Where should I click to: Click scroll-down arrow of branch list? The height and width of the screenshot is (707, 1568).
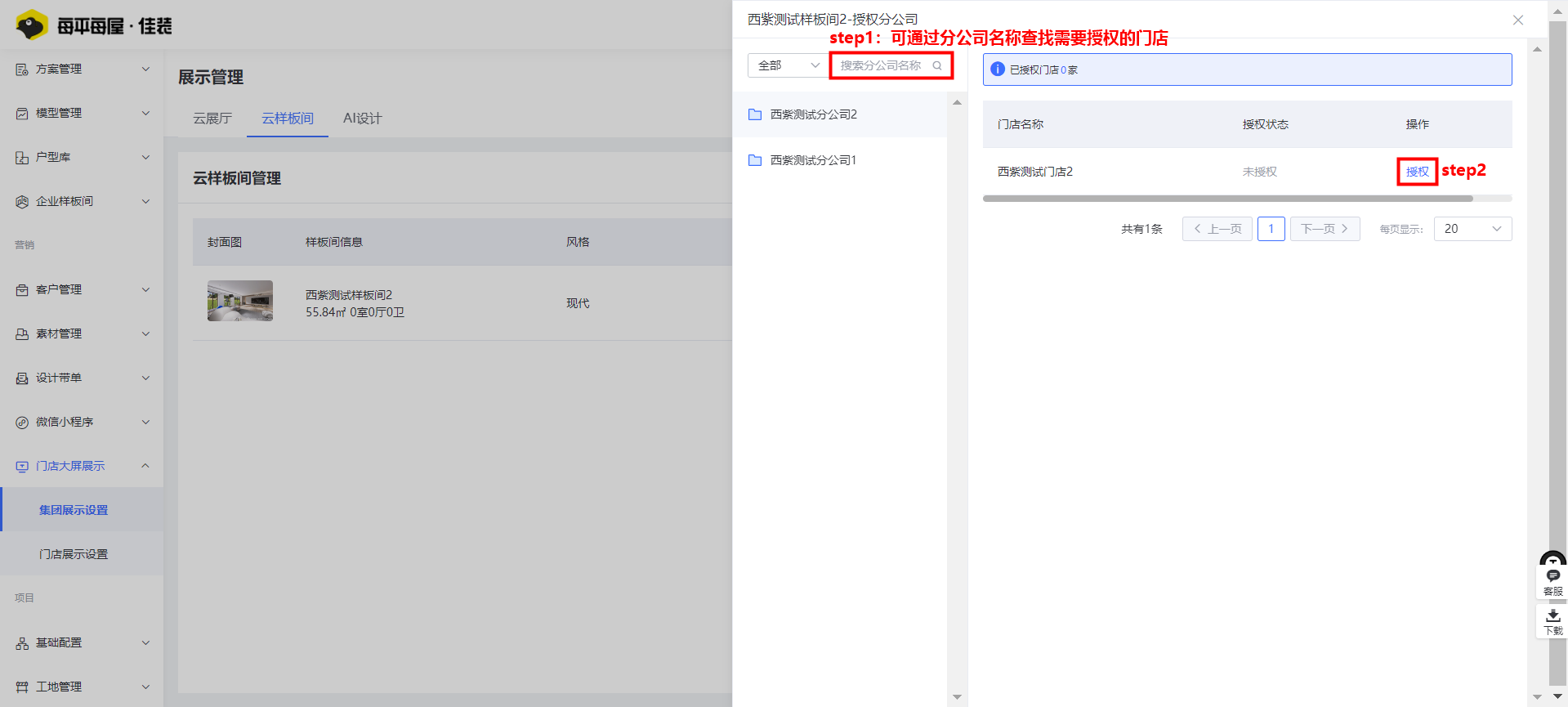[957, 697]
